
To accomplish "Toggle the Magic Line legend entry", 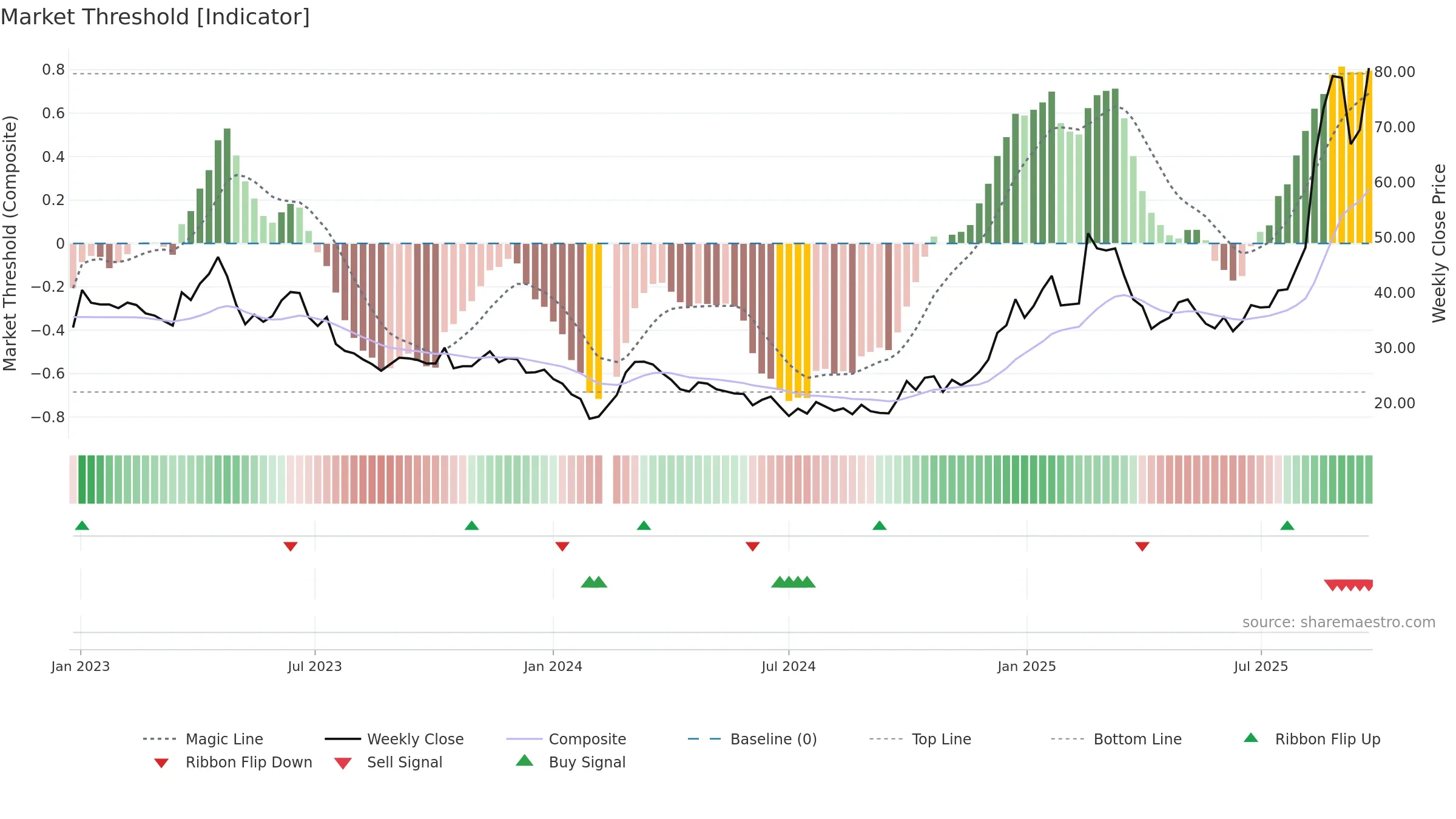I will [x=203, y=739].
